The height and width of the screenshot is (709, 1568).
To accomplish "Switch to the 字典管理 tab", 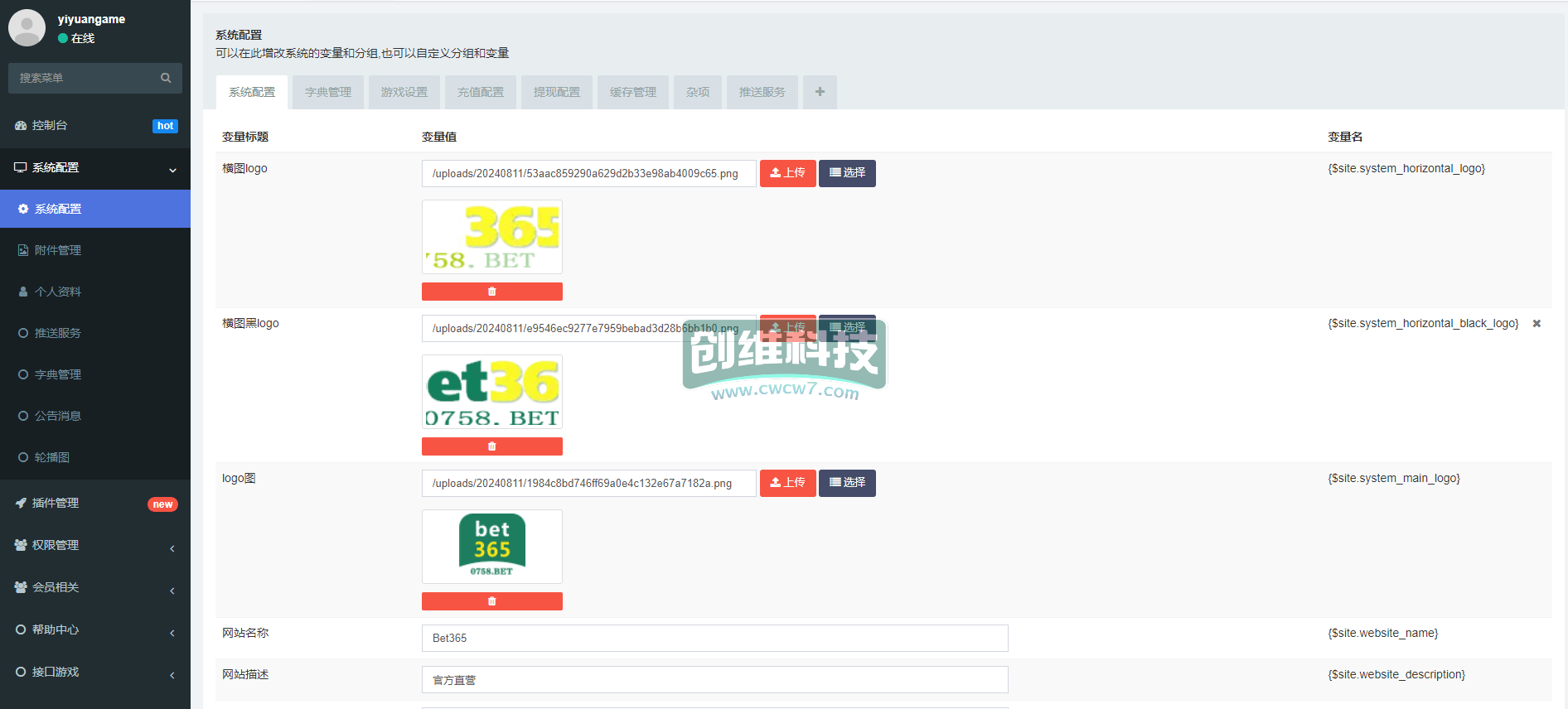I will tap(328, 92).
